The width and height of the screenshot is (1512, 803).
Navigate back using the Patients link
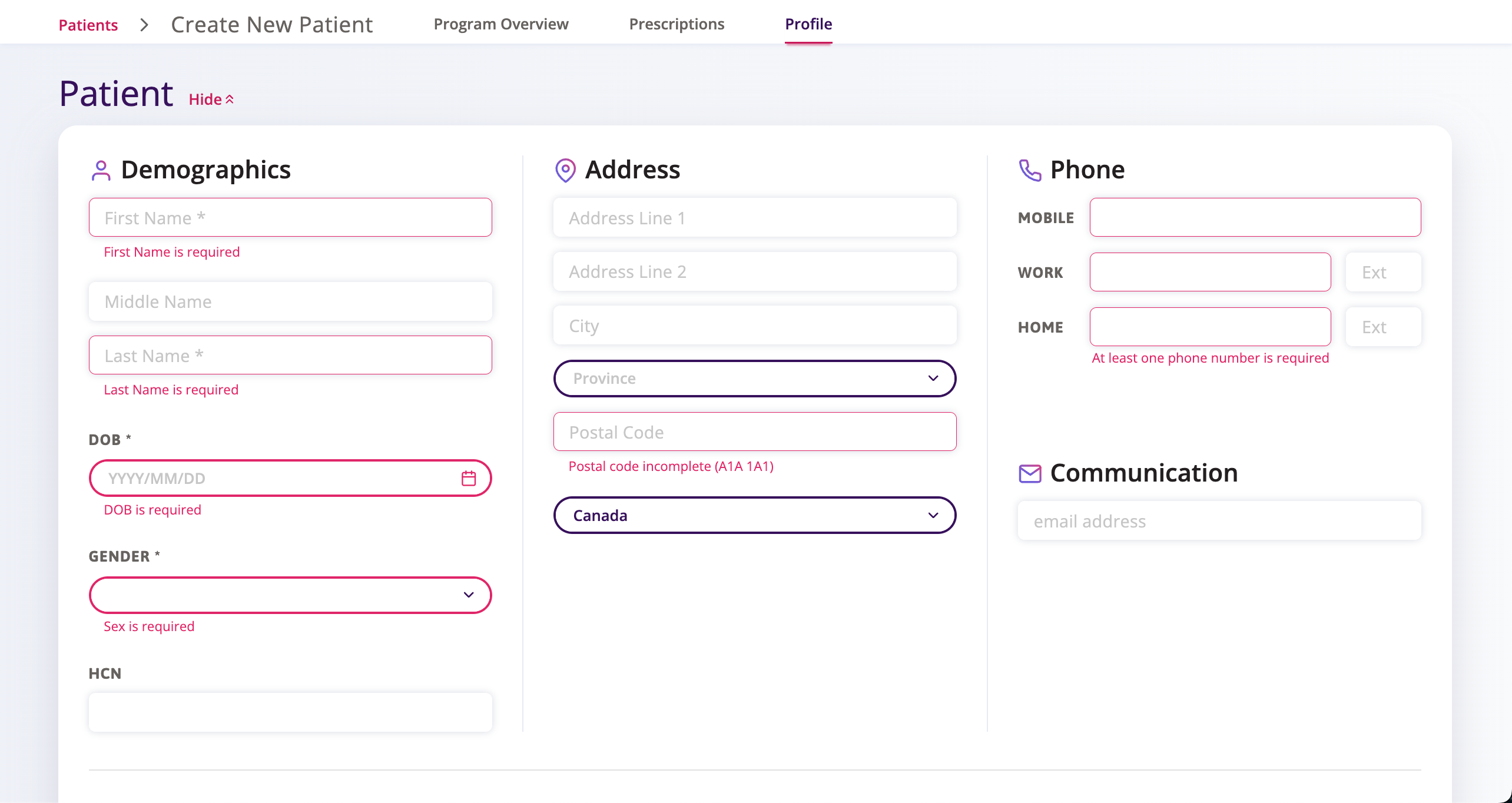click(88, 25)
